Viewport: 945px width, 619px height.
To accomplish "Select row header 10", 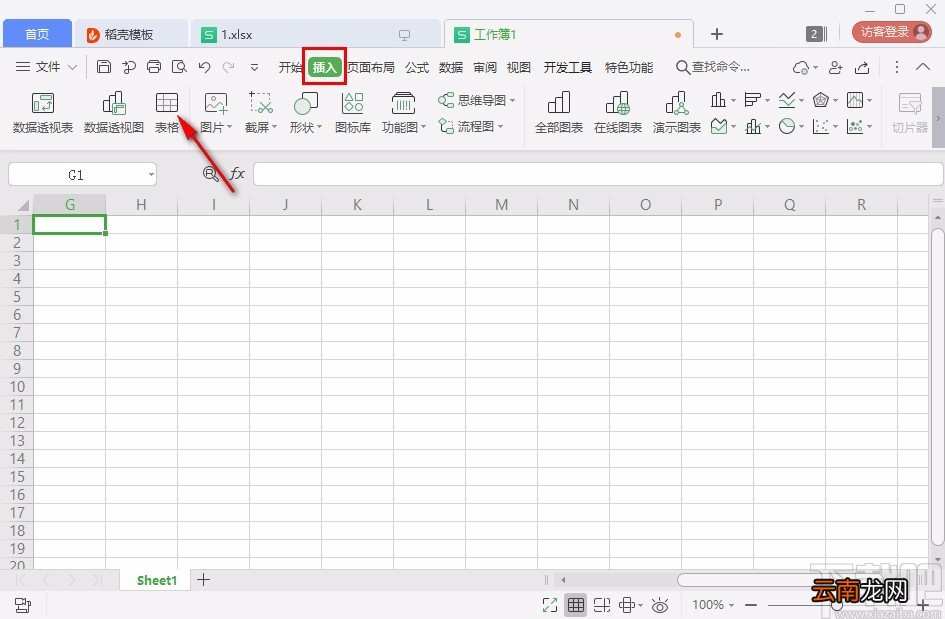I will point(17,386).
